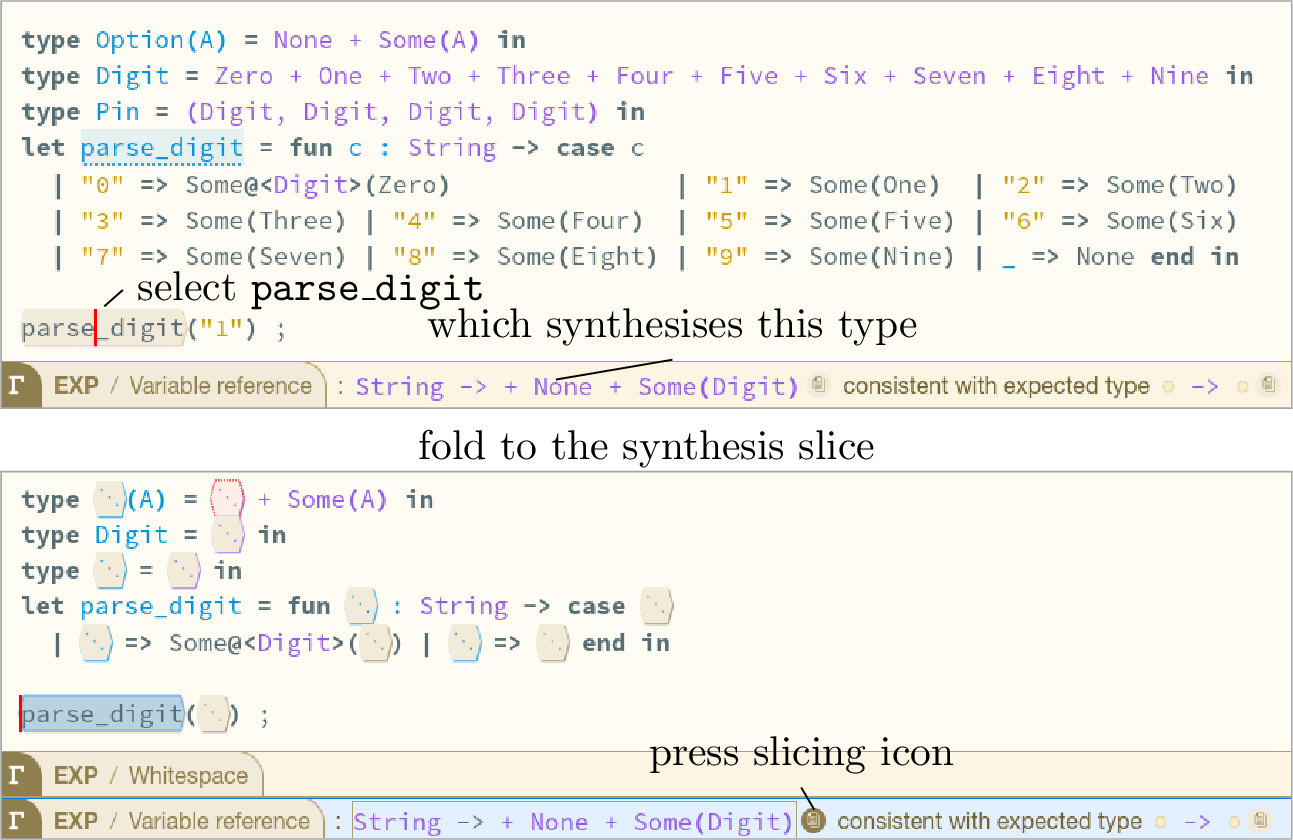Click the slicing icon after Some(Digit) in lowest status bar
The height and width of the screenshot is (840, 1293).
[813, 821]
